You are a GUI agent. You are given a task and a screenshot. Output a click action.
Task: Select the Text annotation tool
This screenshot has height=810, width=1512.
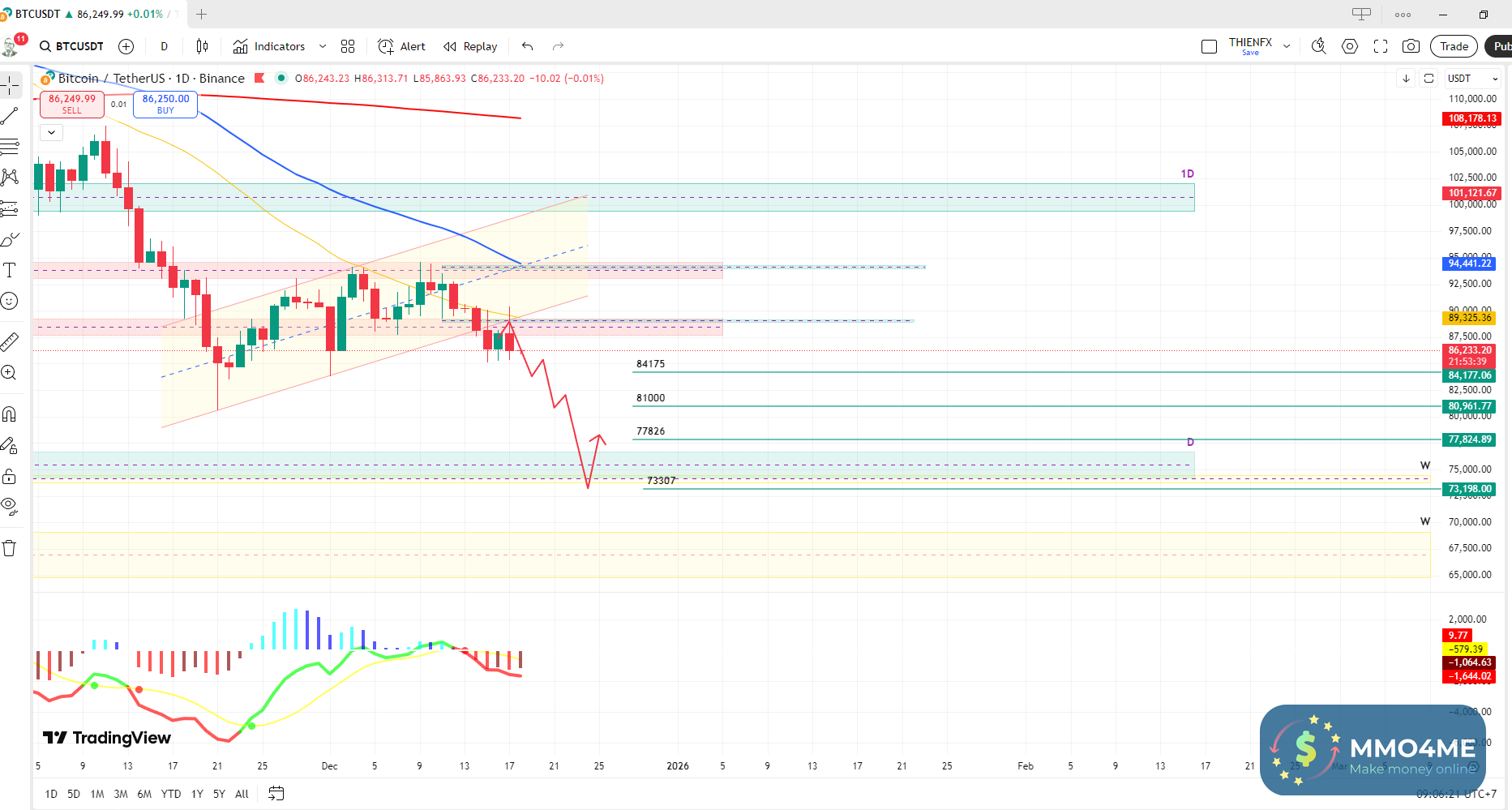(x=10, y=270)
